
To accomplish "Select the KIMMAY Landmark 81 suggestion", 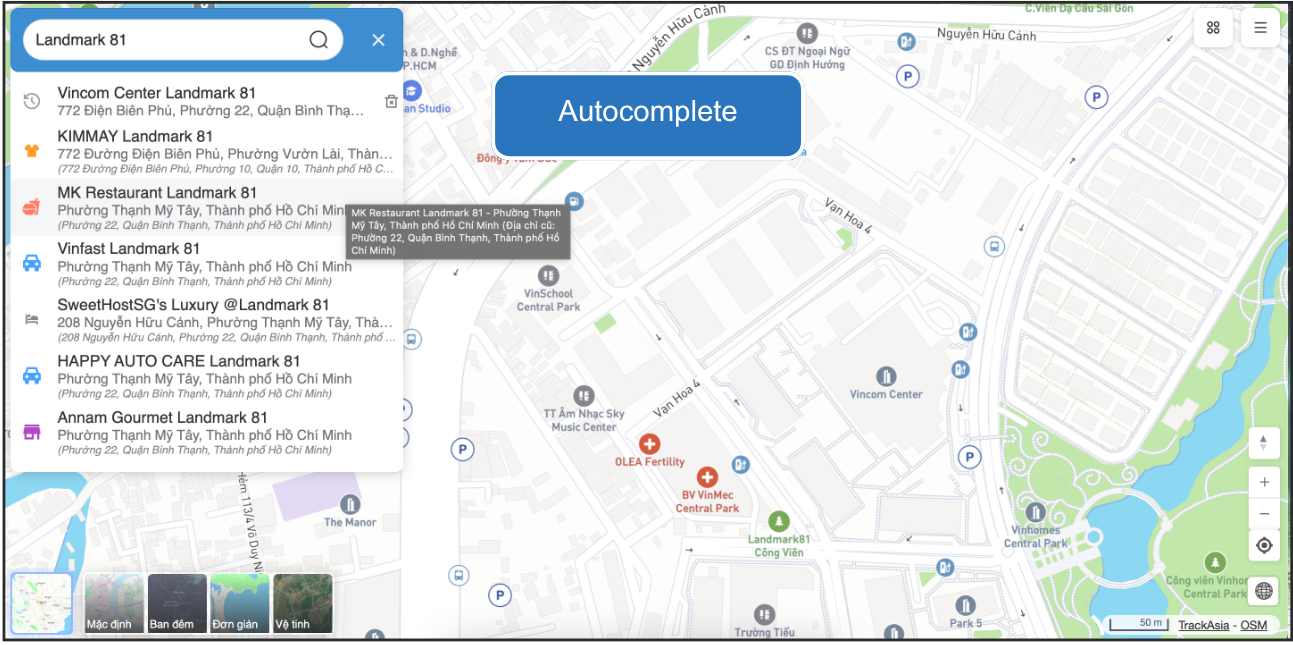I will 207,151.
